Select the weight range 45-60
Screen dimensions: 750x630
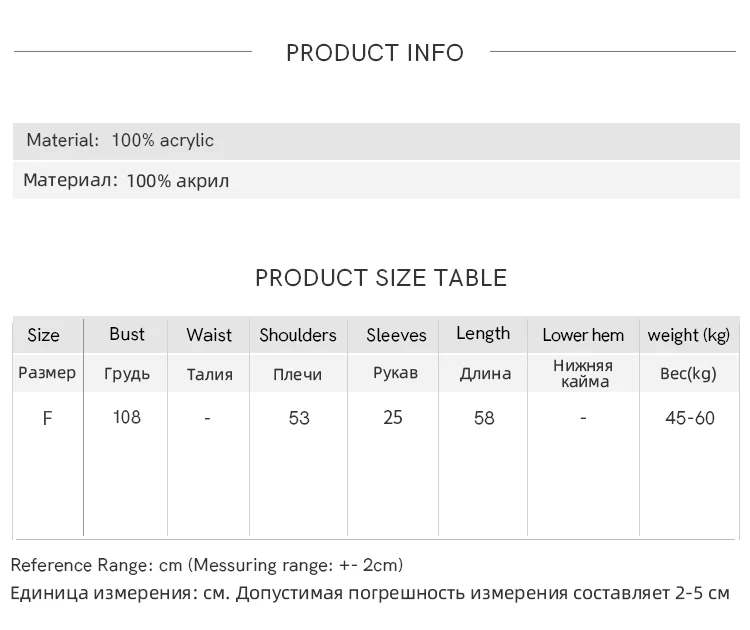(690, 418)
